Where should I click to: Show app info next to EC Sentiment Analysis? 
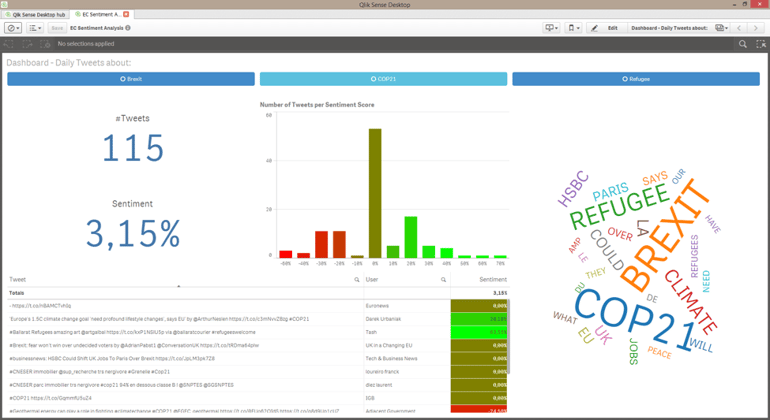pyautogui.click(x=128, y=28)
